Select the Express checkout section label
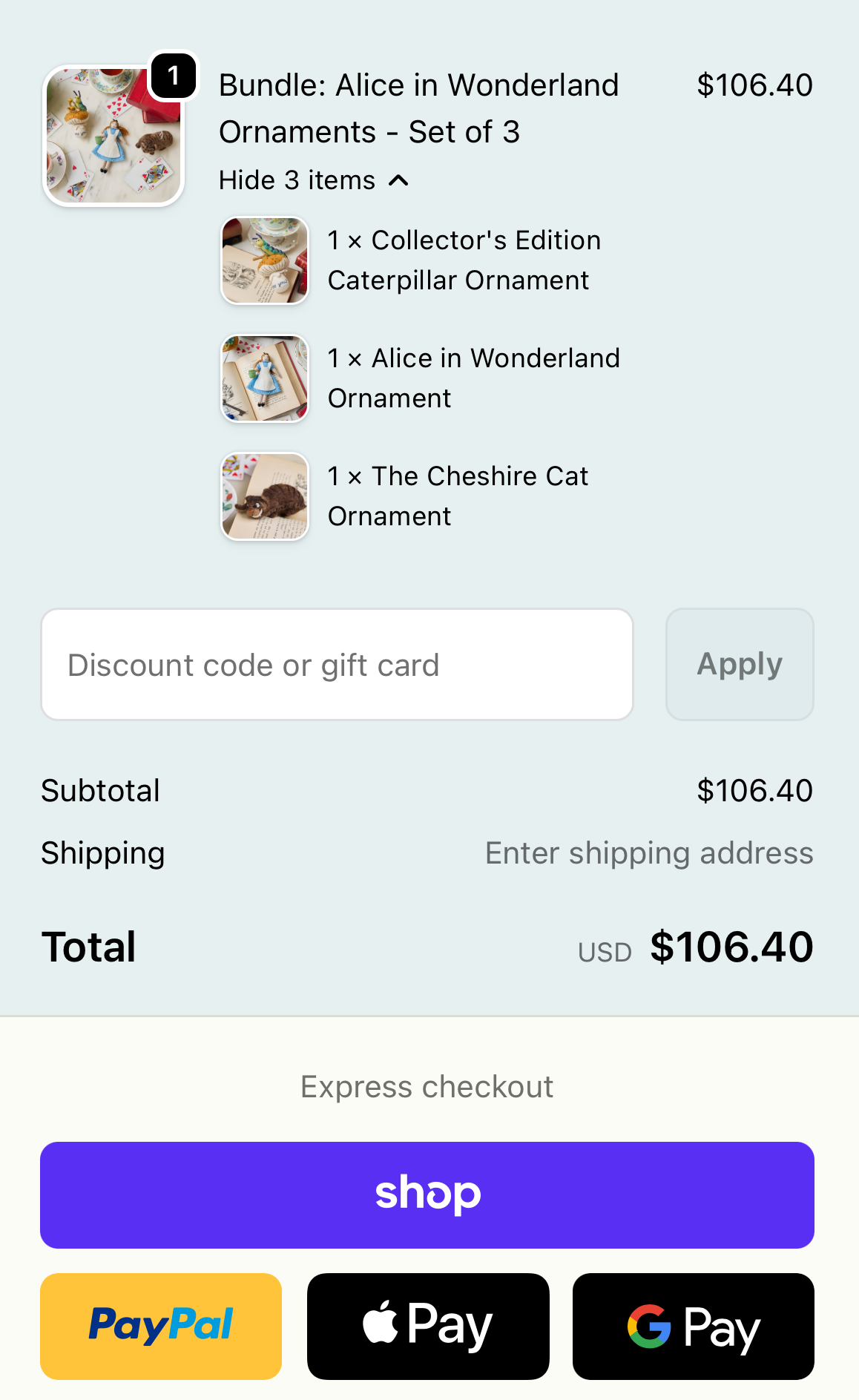The width and height of the screenshot is (859, 1400). [x=427, y=1086]
